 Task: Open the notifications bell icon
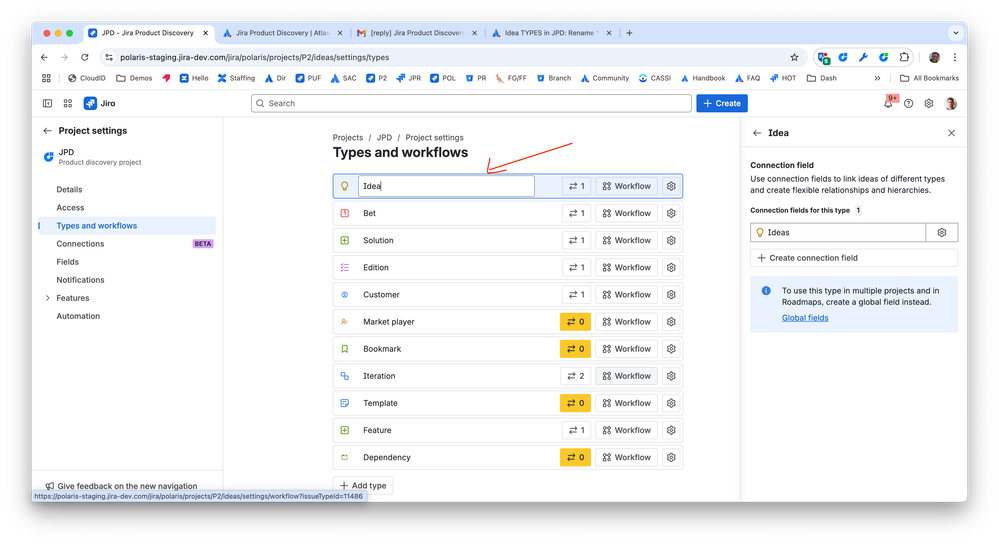[x=888, y=103]
